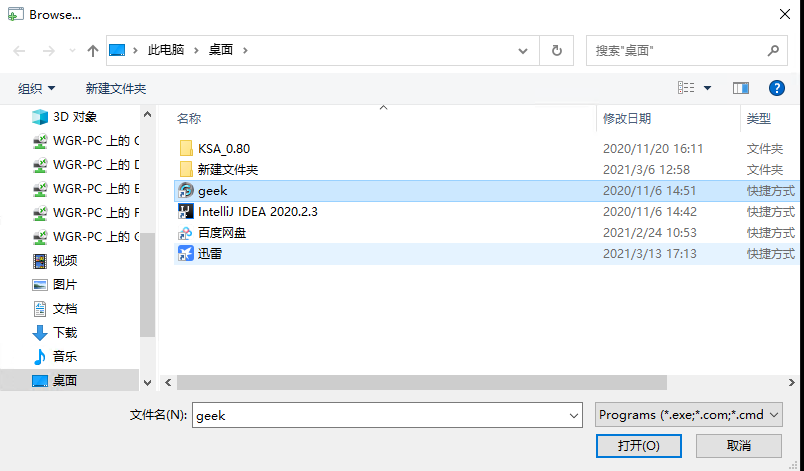Click the geek shortcut icon
The height and width of the screenshot is (471, 804).
click(x=185, y=190)
